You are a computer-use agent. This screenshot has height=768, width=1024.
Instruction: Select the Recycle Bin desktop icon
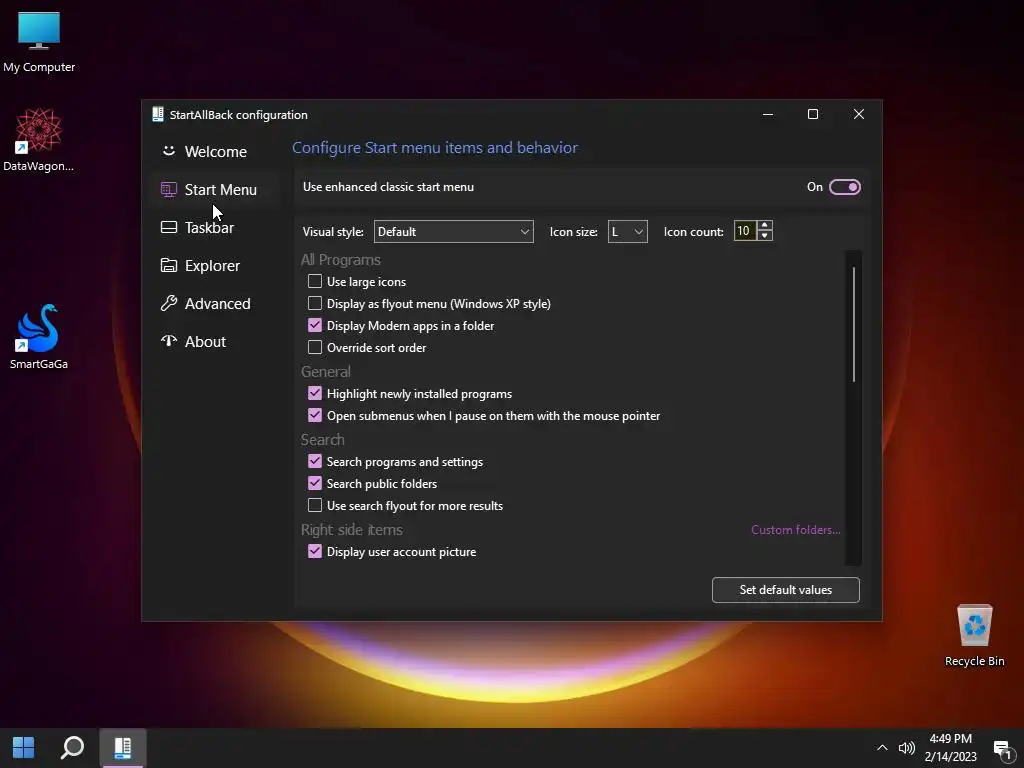(974, 635)
